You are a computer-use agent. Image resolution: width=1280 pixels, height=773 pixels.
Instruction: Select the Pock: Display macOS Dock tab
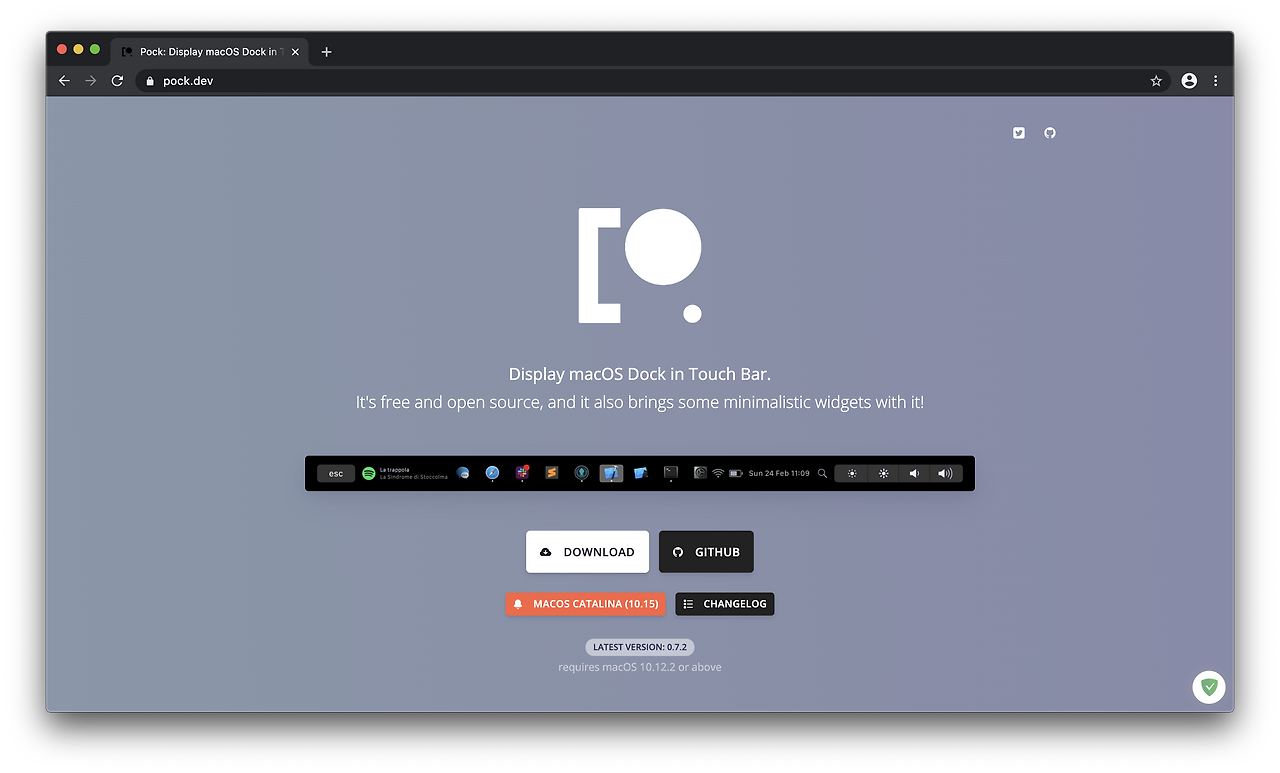210,52
